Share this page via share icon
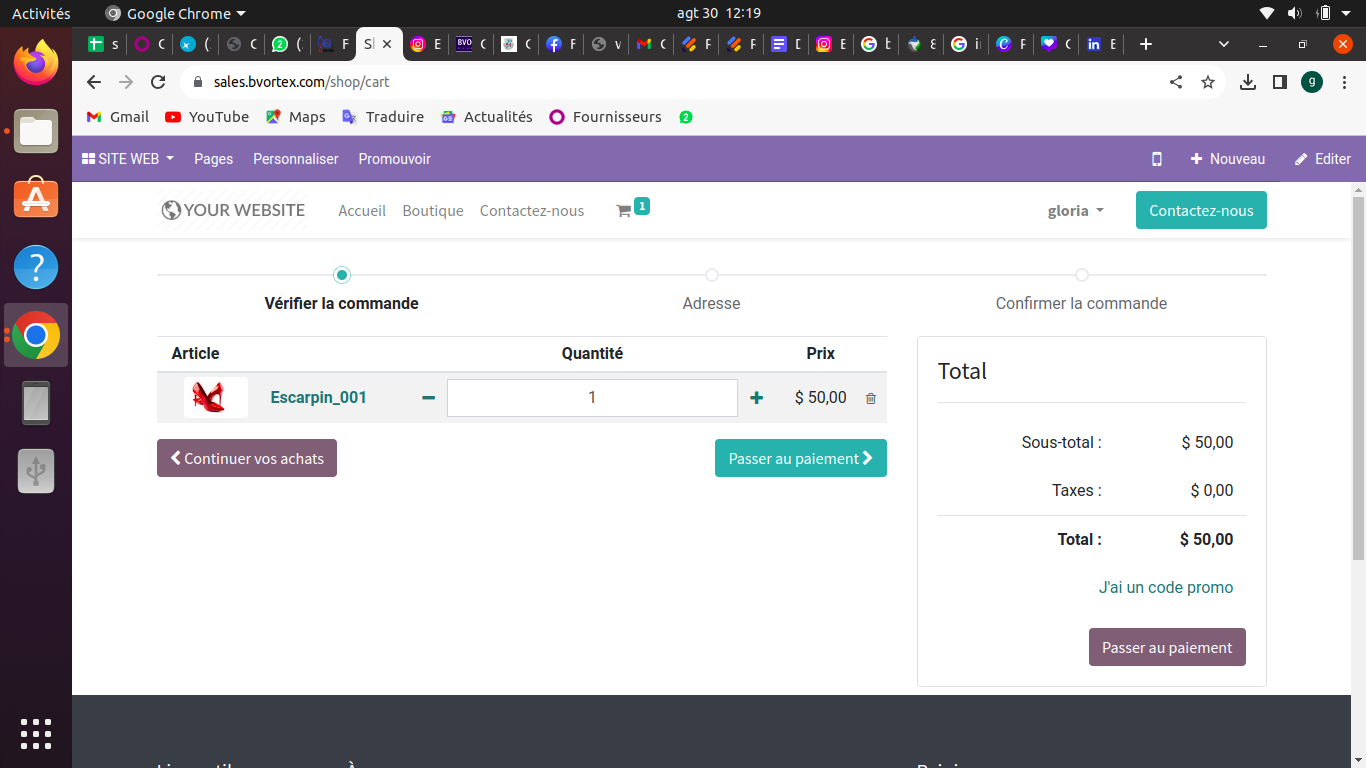This screenshot has height=768, width=1366. tap(1176, 82)
